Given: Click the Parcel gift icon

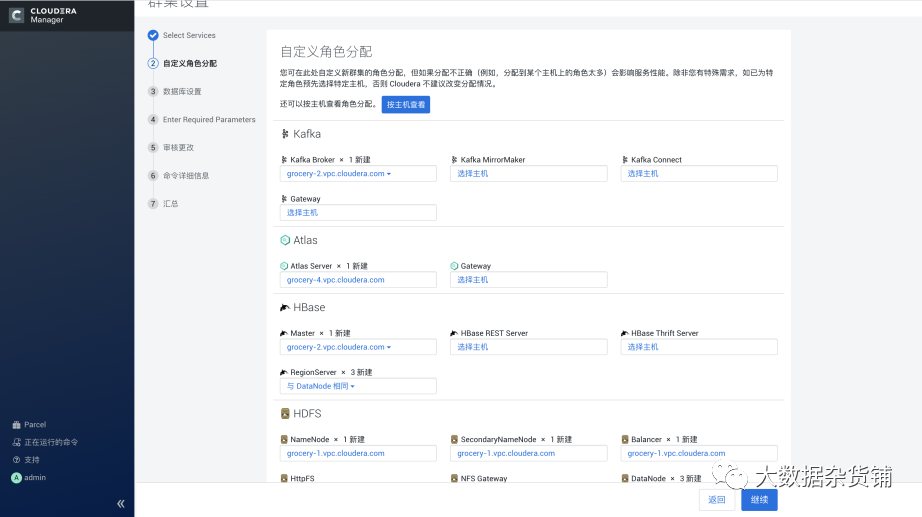Looking at the screenshot, I should point(16,425).
